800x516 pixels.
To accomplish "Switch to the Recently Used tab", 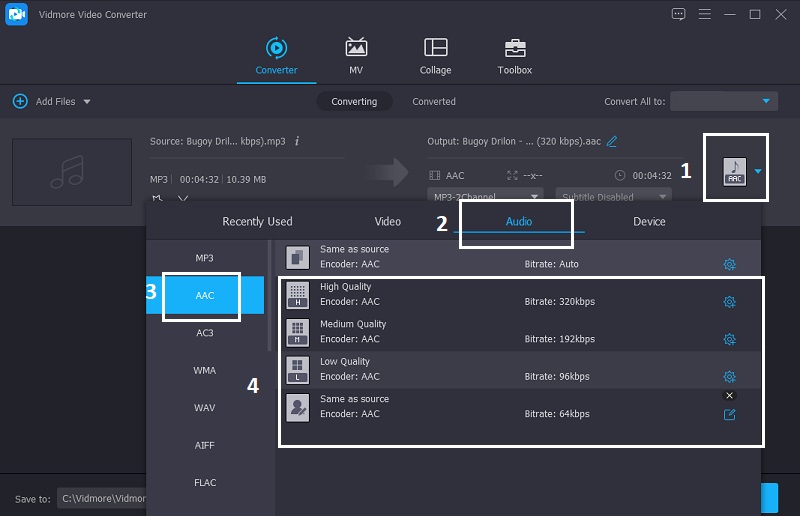I will pos(257,221).
